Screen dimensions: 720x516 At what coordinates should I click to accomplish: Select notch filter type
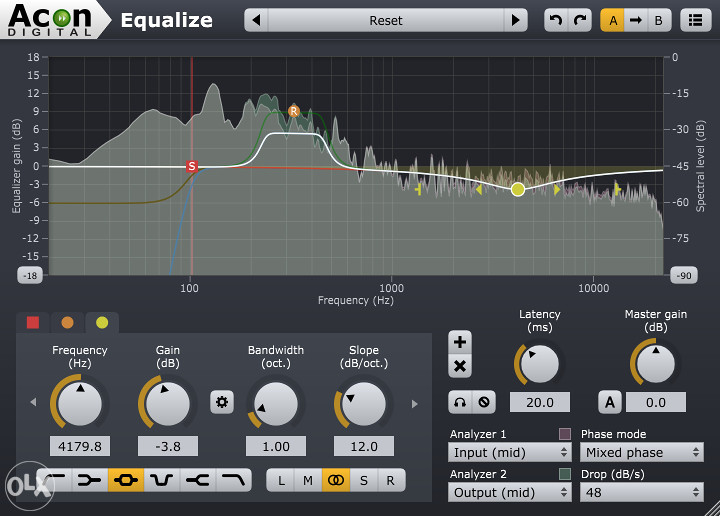[x=162, y=480]
